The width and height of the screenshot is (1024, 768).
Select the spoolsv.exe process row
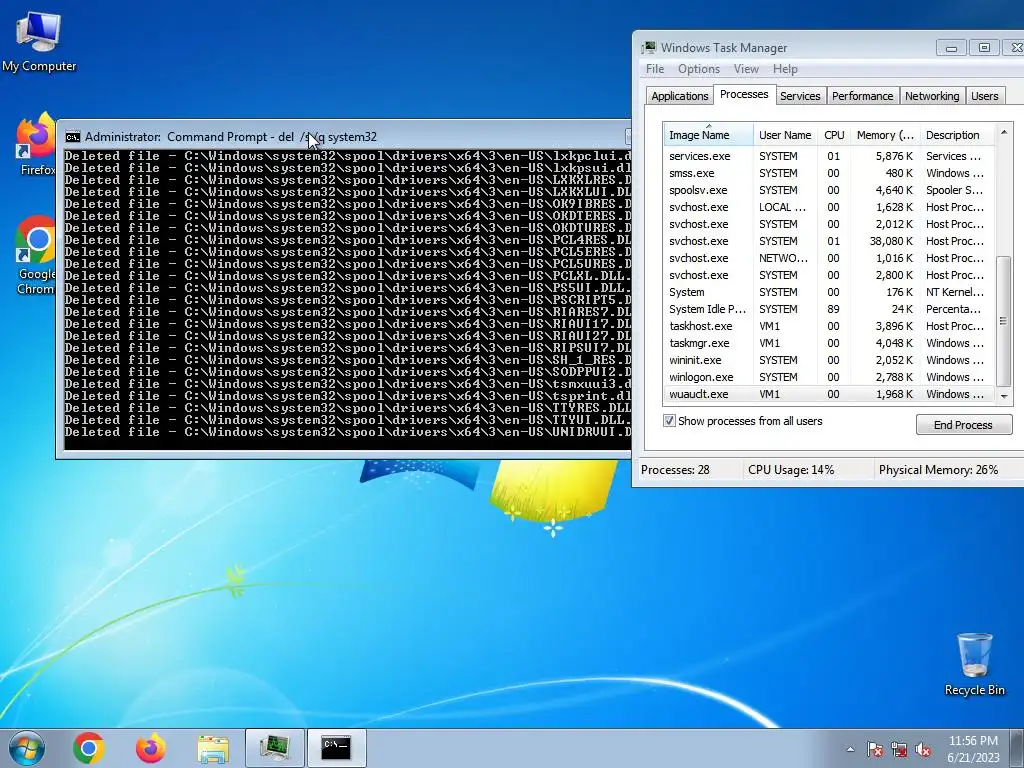coord(828,190)
